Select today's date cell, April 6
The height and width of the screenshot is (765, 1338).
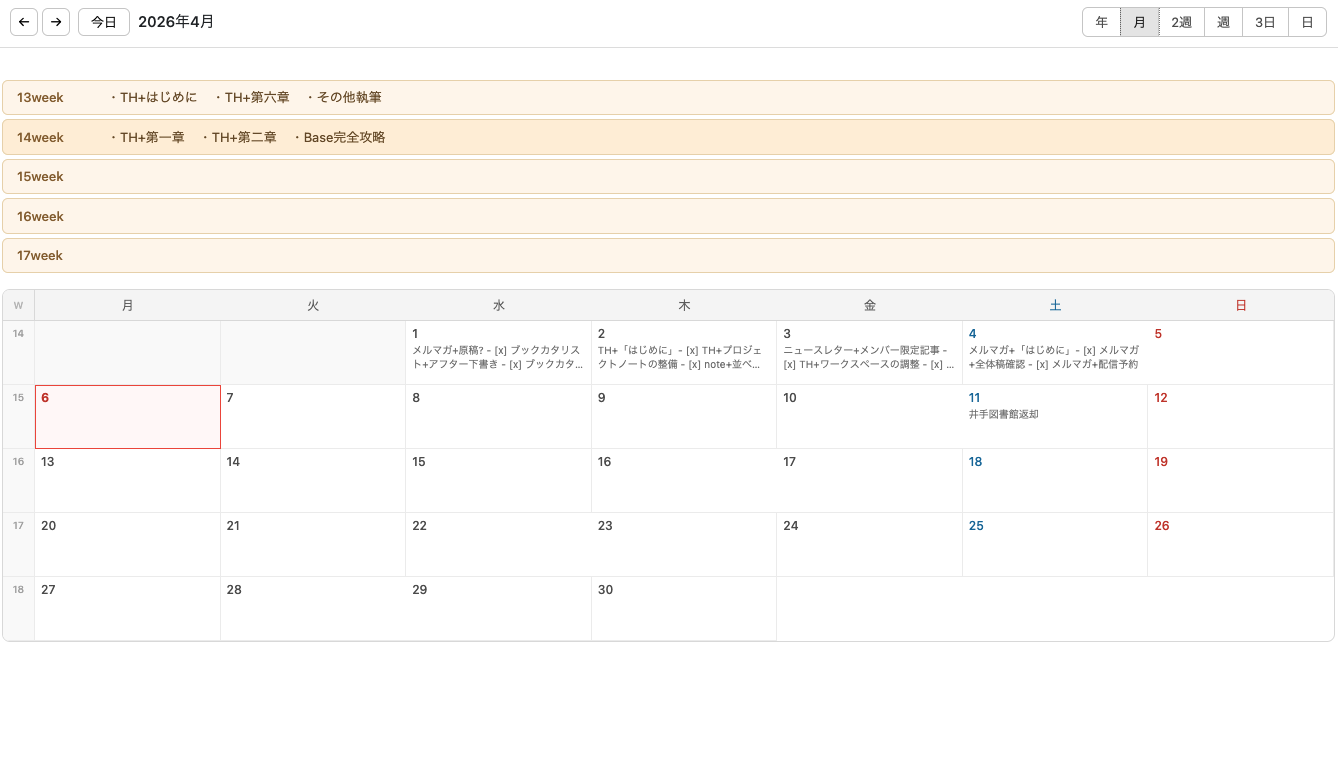click(127, 416)
